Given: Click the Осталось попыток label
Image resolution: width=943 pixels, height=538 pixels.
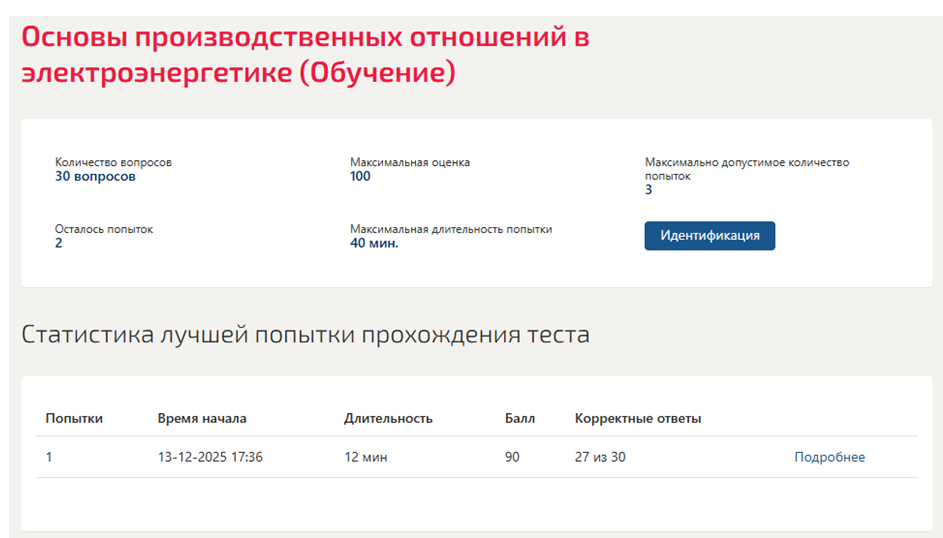Looking at the screenshot, I should click(x=104, y=229).
